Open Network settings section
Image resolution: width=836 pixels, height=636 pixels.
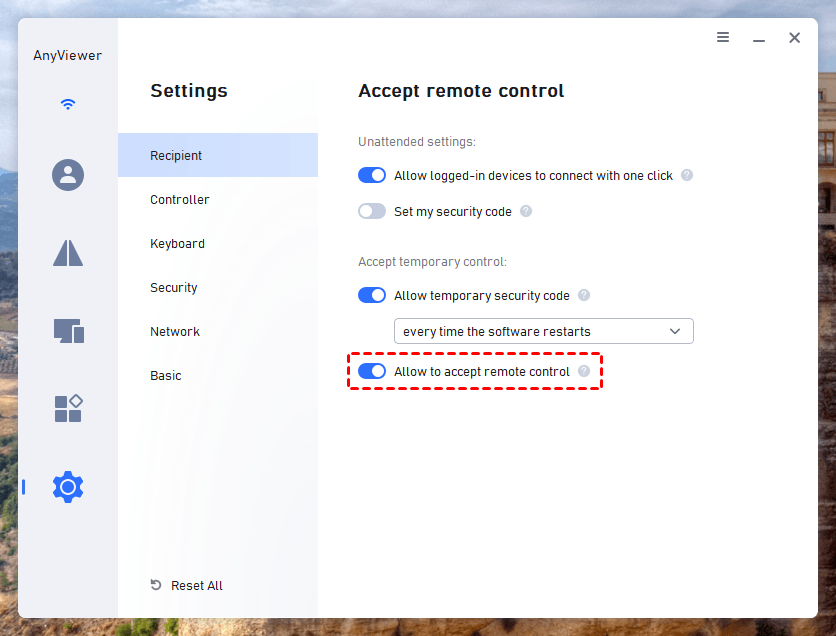[x=218, y=332]
